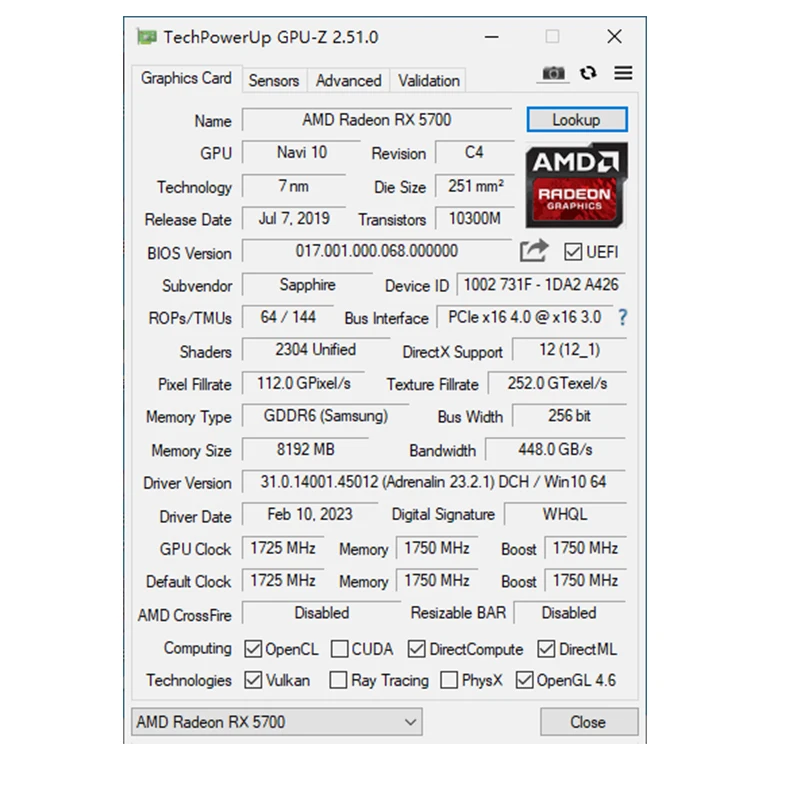Image resolution: width=800 pixels, height=800 pixels.
Task: Take a screenshot with the camera icon
Action: coord(554,73)
